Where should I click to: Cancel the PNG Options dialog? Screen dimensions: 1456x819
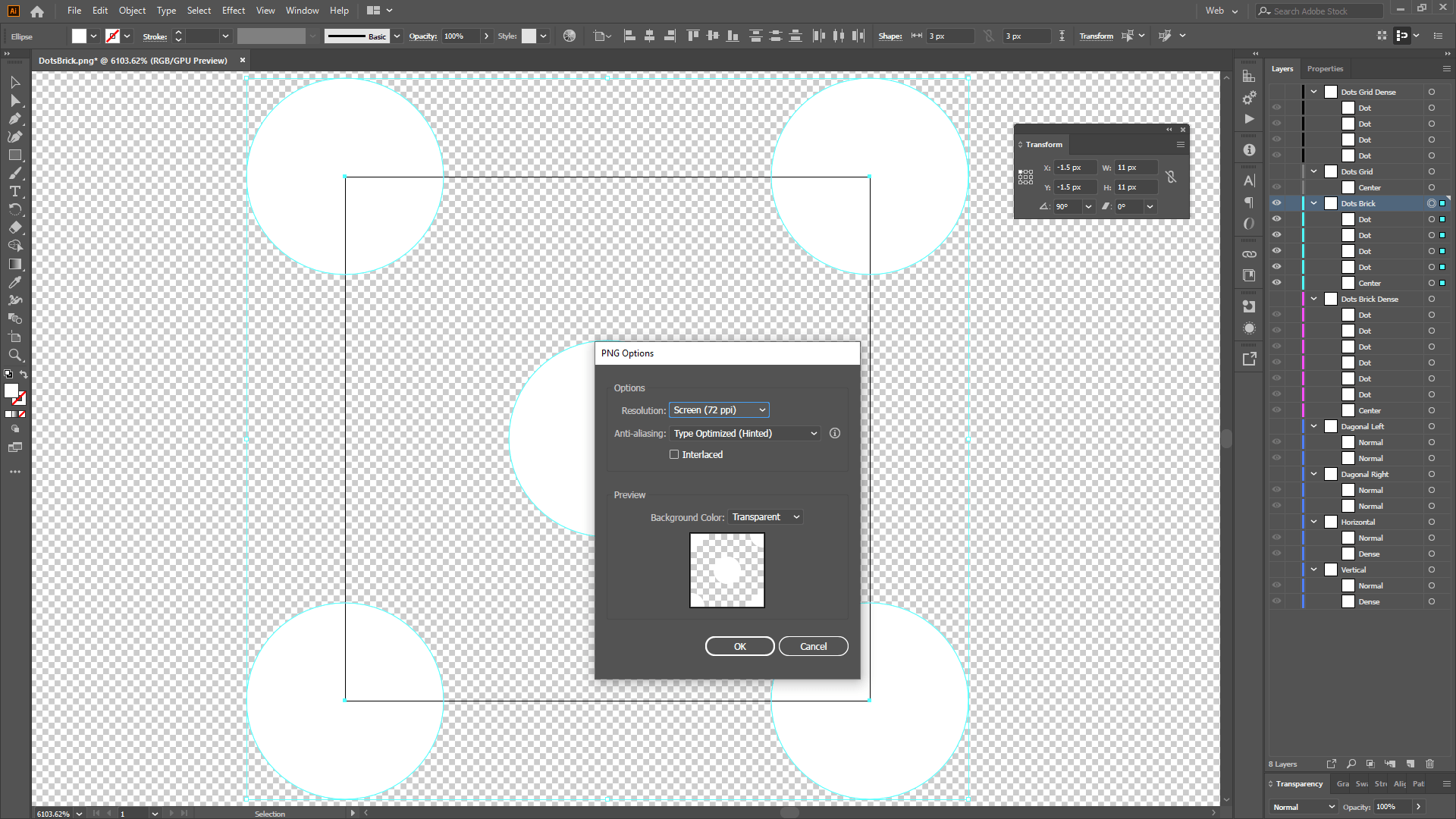click(813, 646)
